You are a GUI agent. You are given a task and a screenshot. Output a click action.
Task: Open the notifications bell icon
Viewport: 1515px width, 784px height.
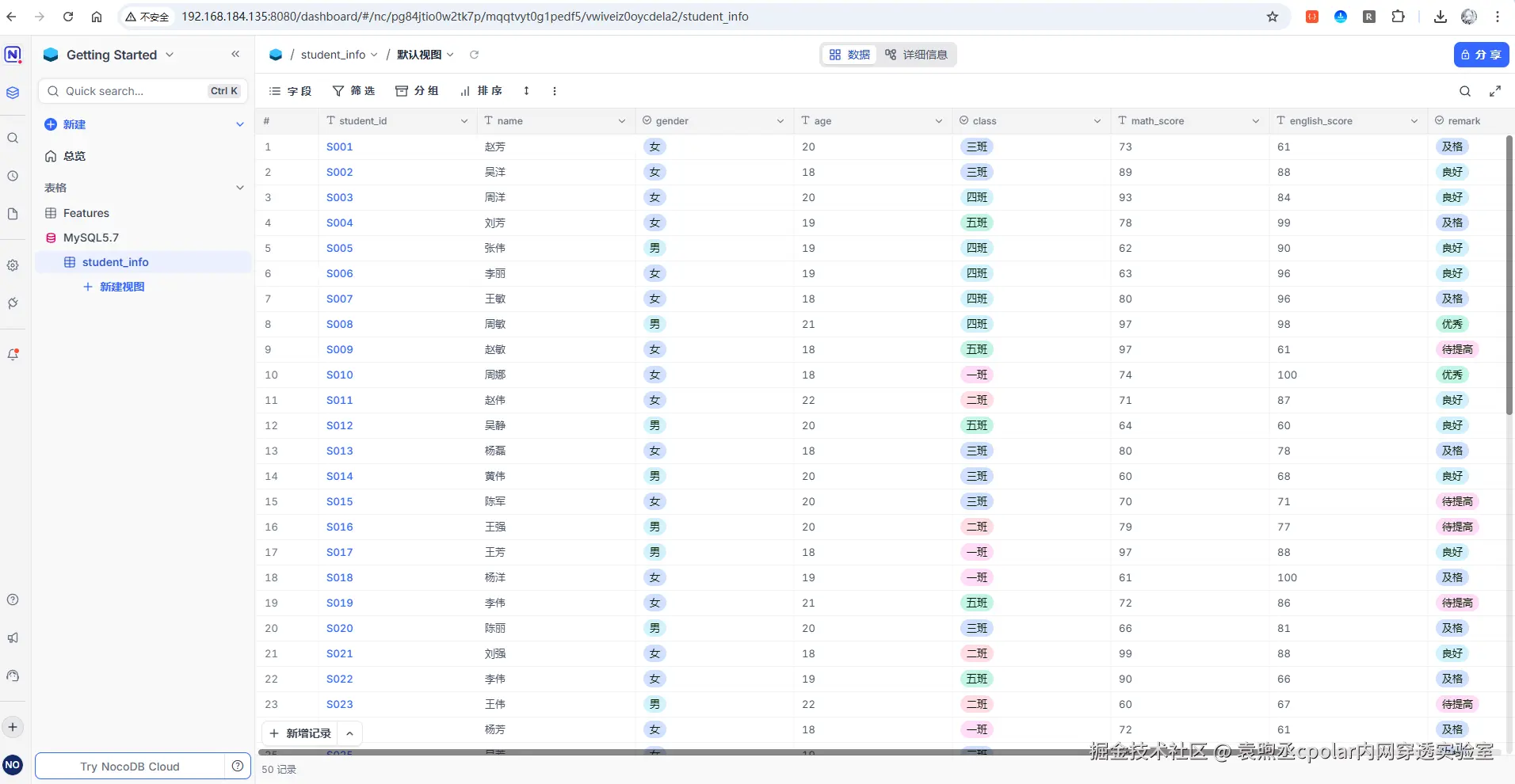click(13, 354)
